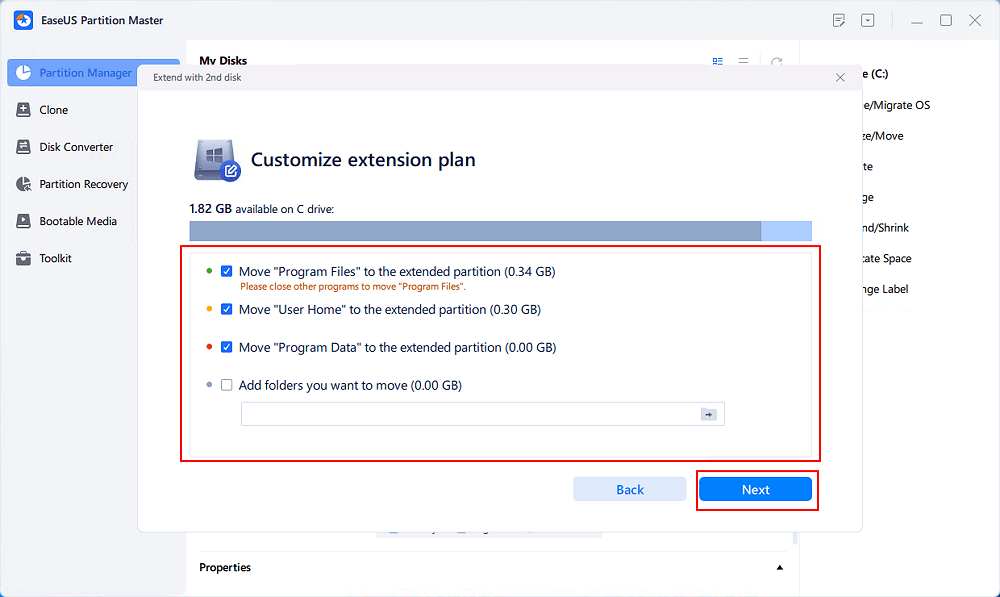Viewport: 1000px width, 597px height.
Task: Switch disks to the plain list view icon
Action: click(744, 61)
